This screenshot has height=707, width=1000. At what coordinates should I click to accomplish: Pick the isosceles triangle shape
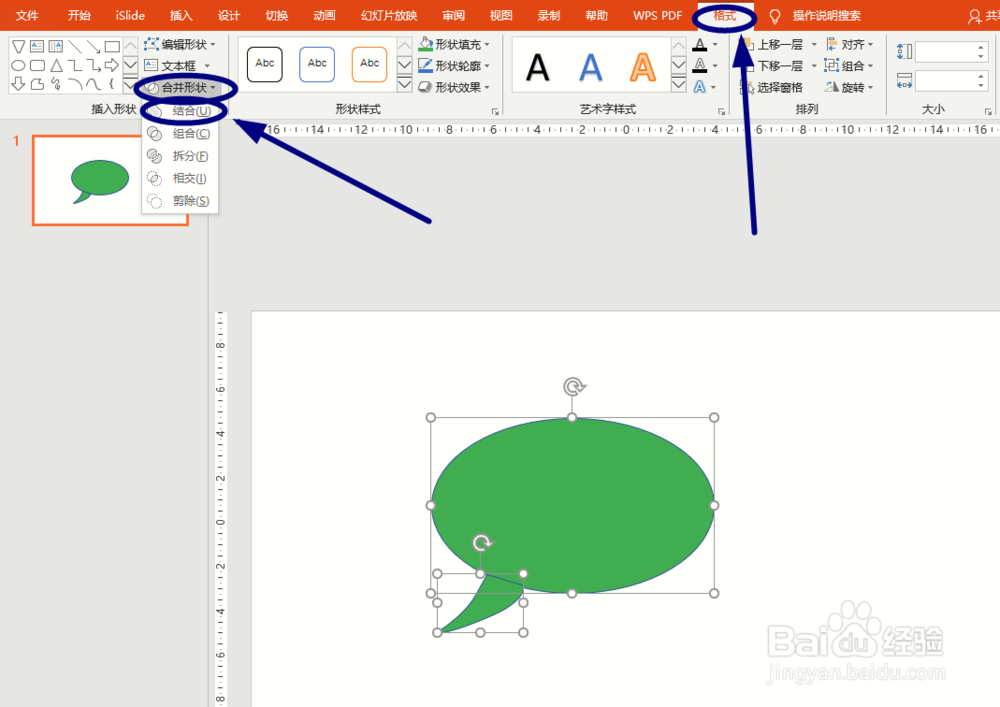pyautogui.click(x=57, y=65)
